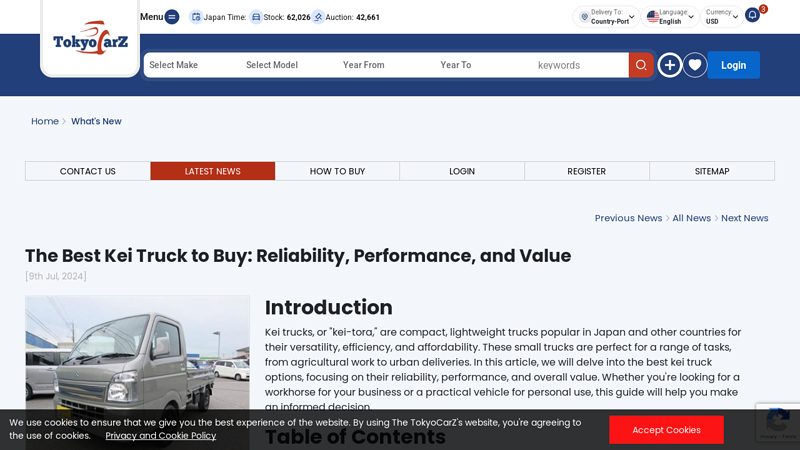800x450 pixels.
Task: Open the Menu hamburger icon
Action: coord(172,17)
